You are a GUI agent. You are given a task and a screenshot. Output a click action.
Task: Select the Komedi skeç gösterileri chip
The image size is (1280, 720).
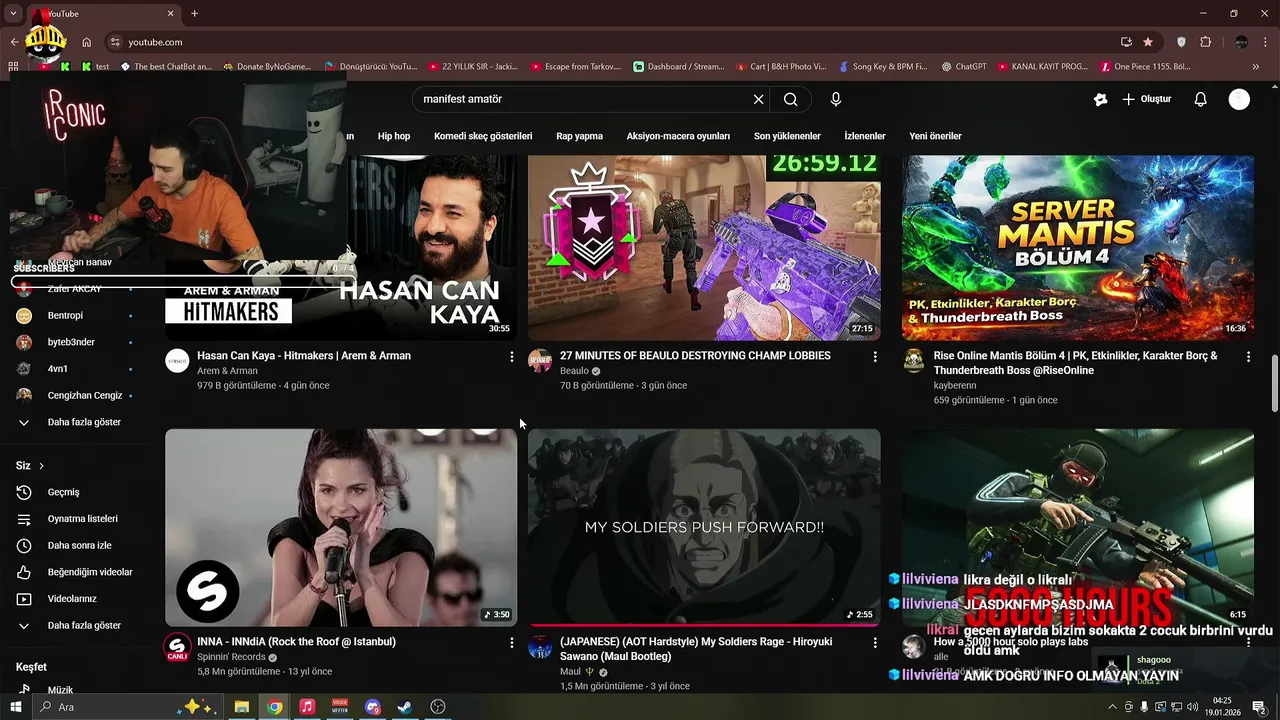point(483,136)
